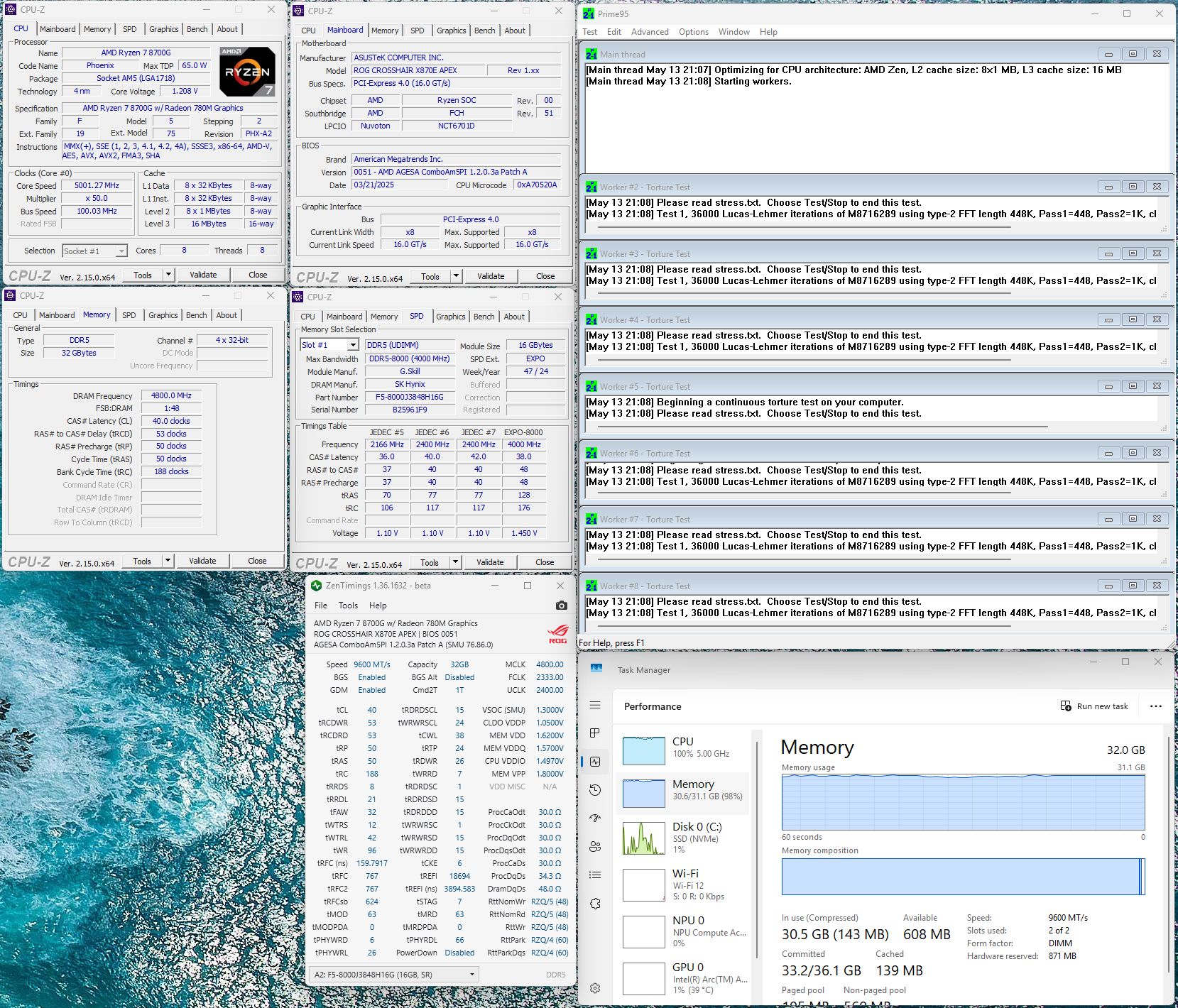Minimize Prime95 Worker #7 child window
Image resolution: width=1178 pixels, height=1008 pixels.
coord(1108,519)
